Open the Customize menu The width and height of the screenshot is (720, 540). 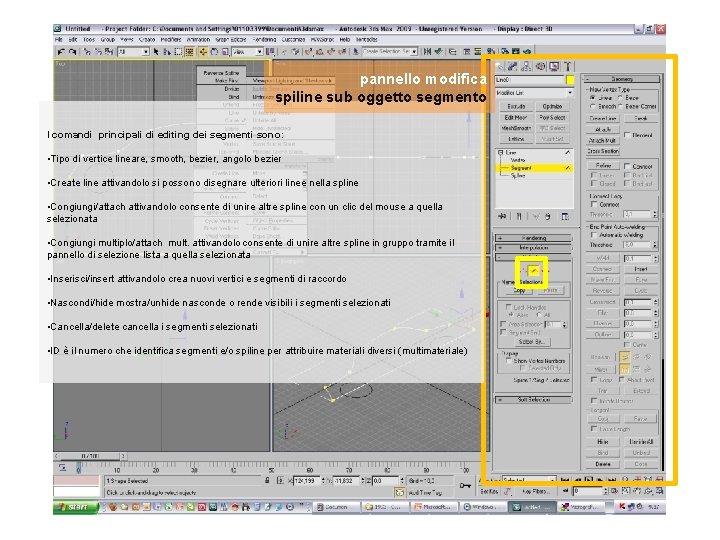[x=293, y=40]
